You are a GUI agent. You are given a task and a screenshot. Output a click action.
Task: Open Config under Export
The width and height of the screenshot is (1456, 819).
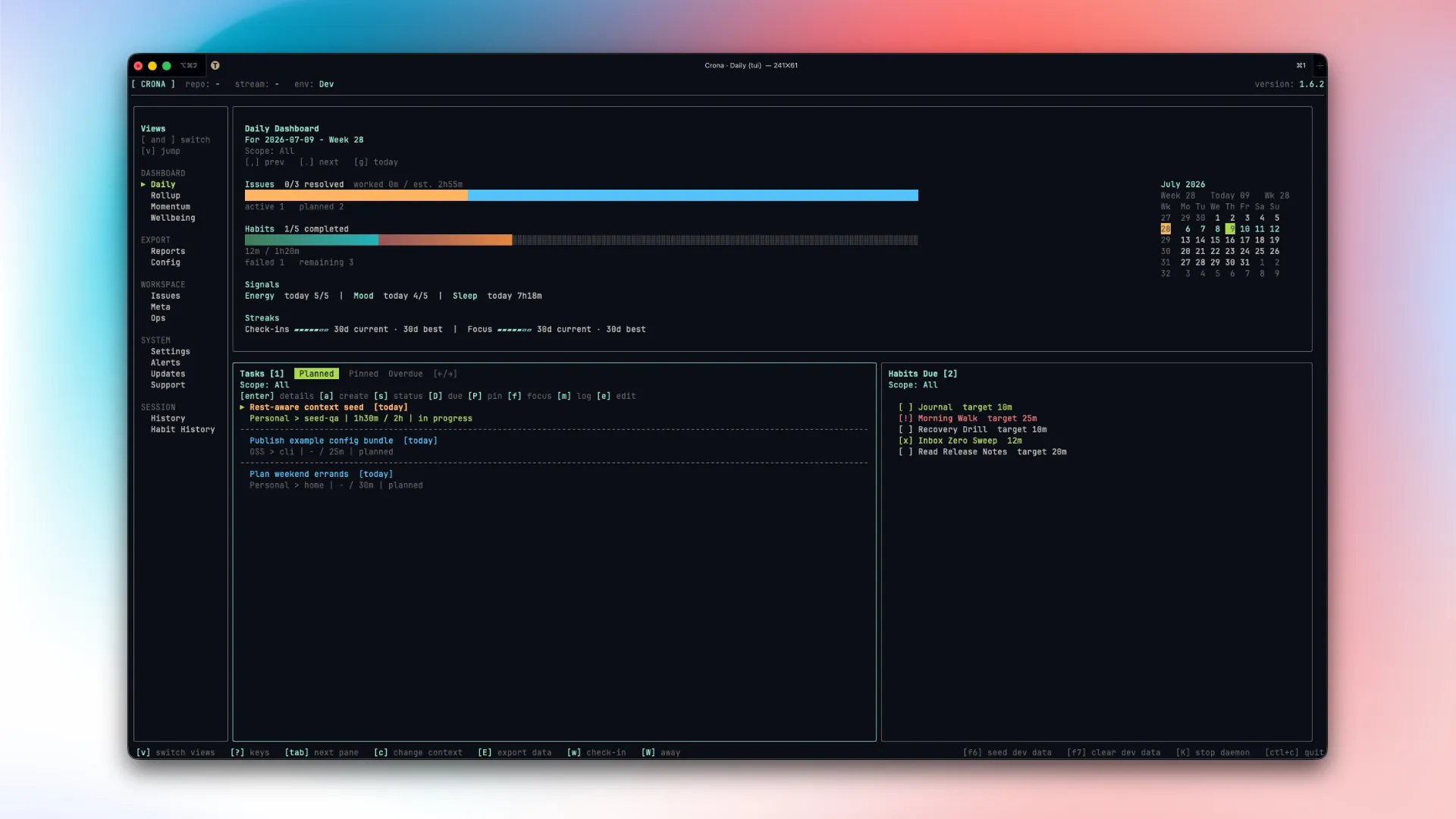click(165, 262)
